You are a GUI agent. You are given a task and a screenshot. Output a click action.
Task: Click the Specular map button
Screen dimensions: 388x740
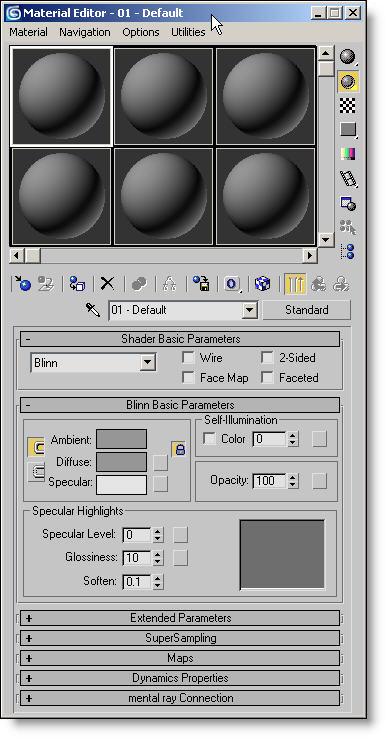pyautogui.click(x=160, y=484)
